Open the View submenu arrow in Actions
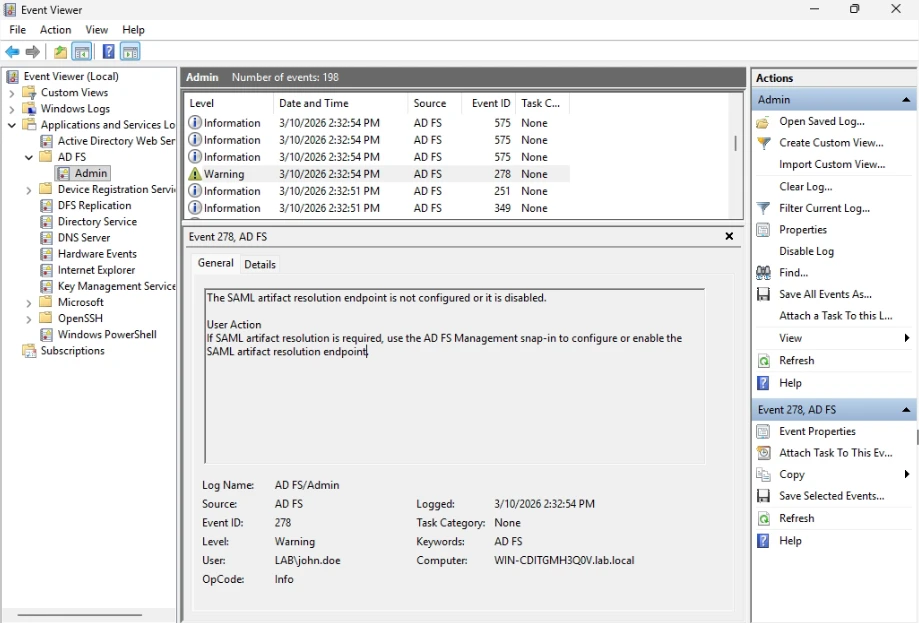The image size is (919, 623). 907,338
